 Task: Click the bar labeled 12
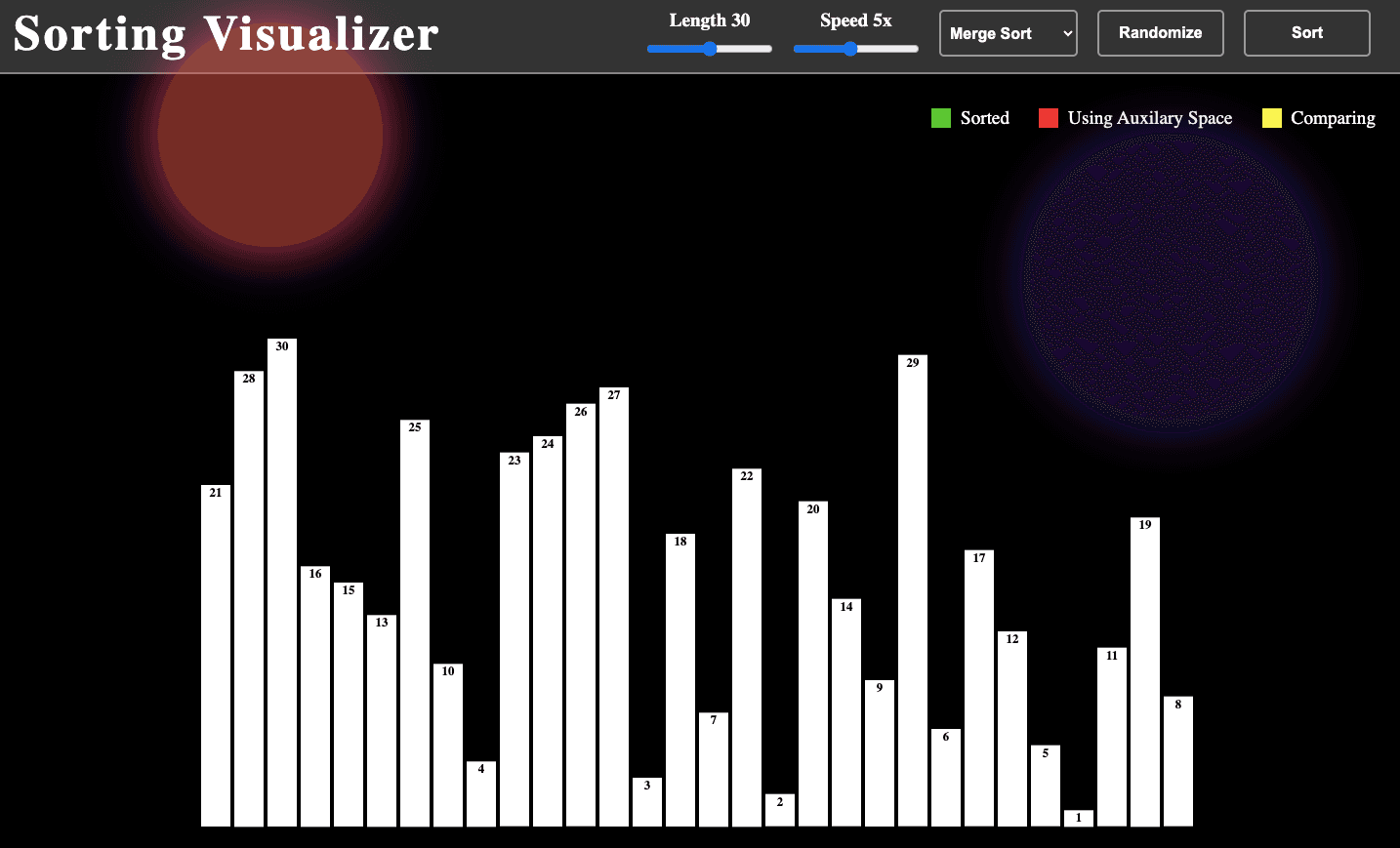pyautogui.click(x=1012, y=729)
